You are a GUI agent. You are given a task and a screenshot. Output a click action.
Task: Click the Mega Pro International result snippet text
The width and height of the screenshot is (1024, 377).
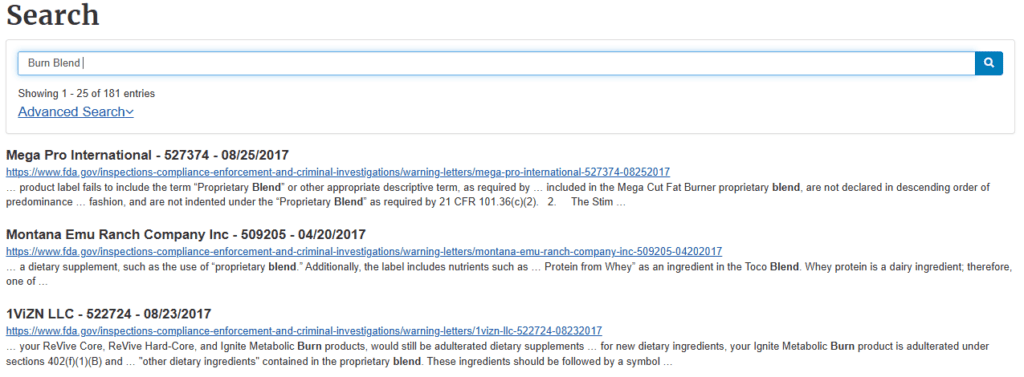pos(498,195)
